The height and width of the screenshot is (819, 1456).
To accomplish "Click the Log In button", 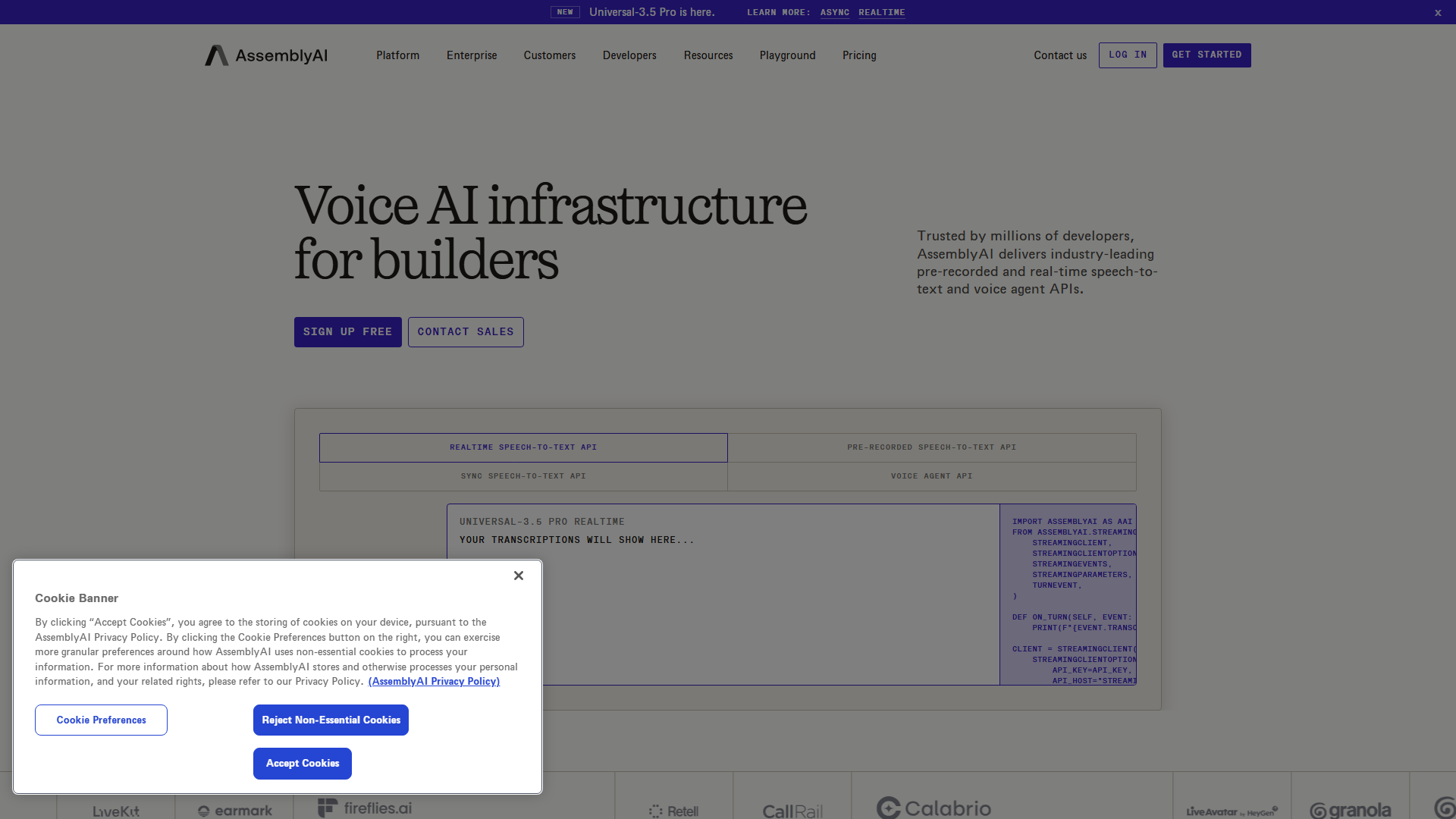I will coord(1128,55).
